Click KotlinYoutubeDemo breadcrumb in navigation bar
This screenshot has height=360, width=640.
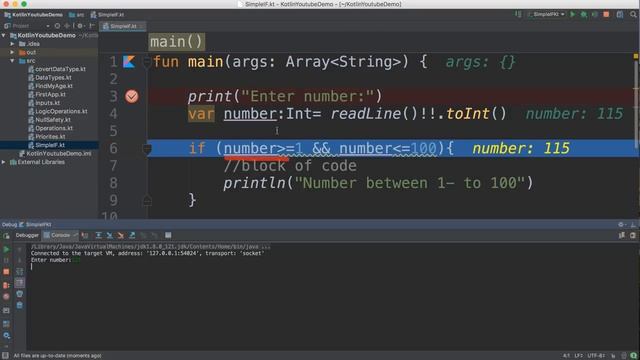[x=33, y=15]
